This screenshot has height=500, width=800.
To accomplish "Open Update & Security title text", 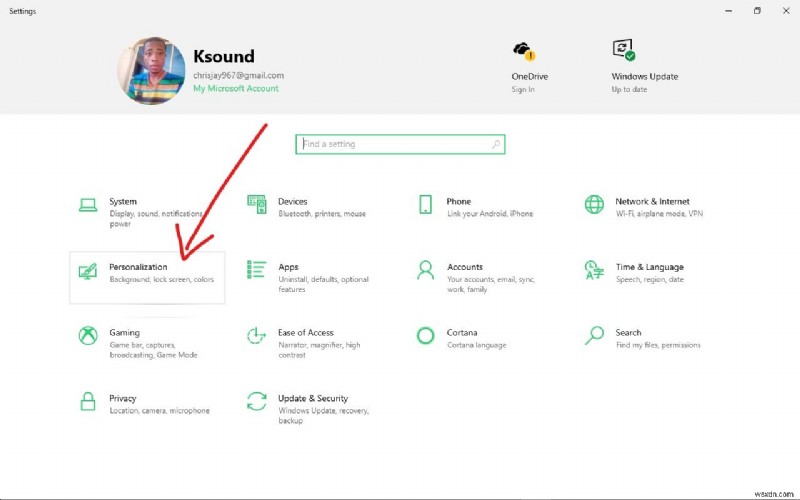I will pyautogui.click(x=313, y=398).
